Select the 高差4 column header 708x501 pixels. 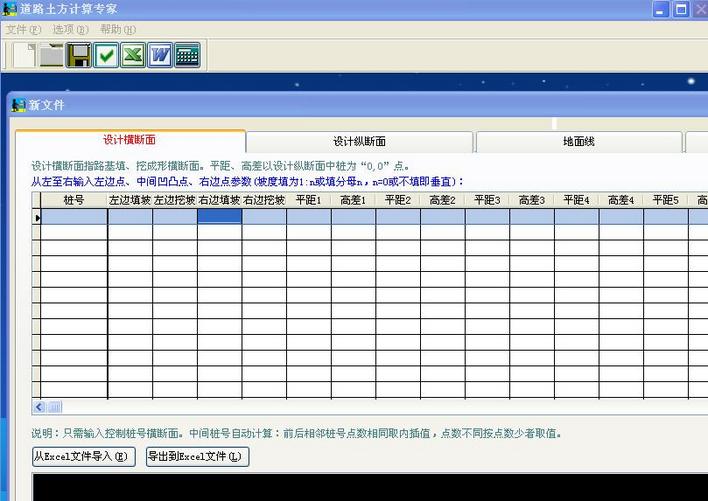(621, 200)
